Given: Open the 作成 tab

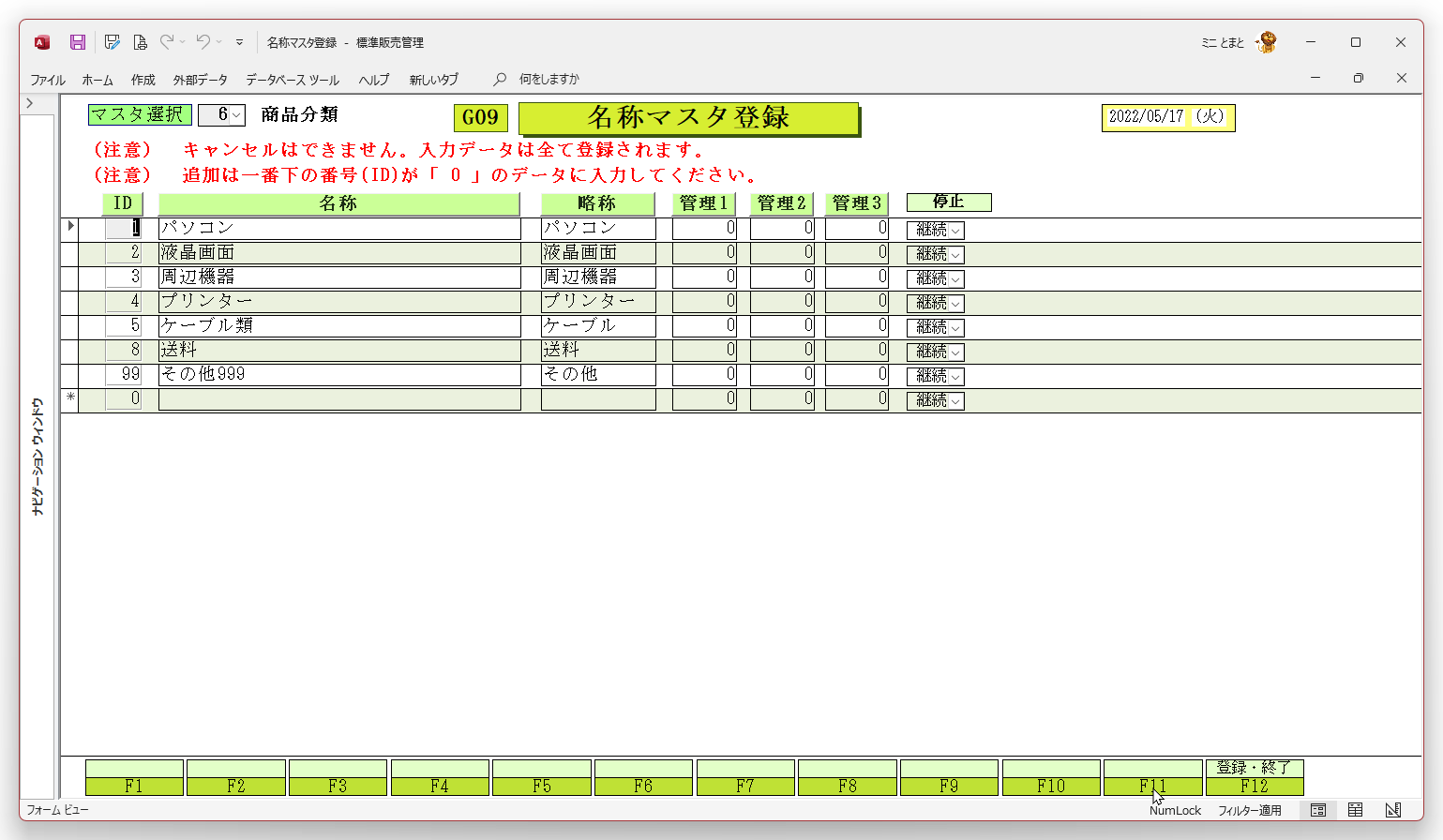Looking at the screenshot, I should [x=143, y=80].
